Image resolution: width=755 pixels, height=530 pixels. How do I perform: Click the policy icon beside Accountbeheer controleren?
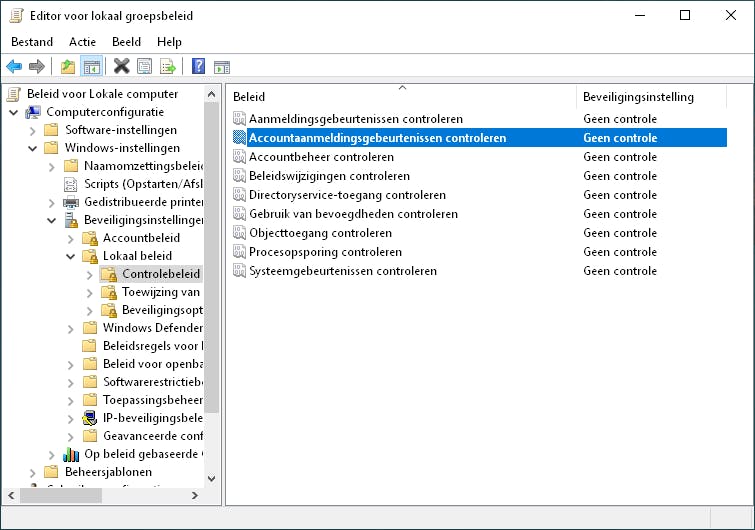[x=239, y=156]
